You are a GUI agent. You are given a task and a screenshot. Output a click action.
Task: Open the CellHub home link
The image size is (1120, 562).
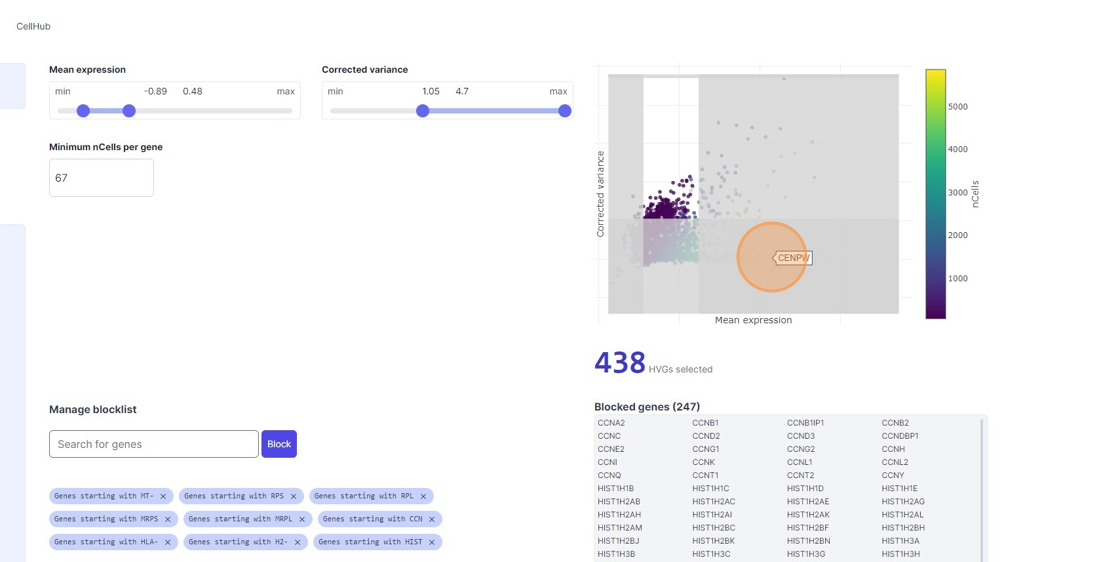[x=33, y=26]
